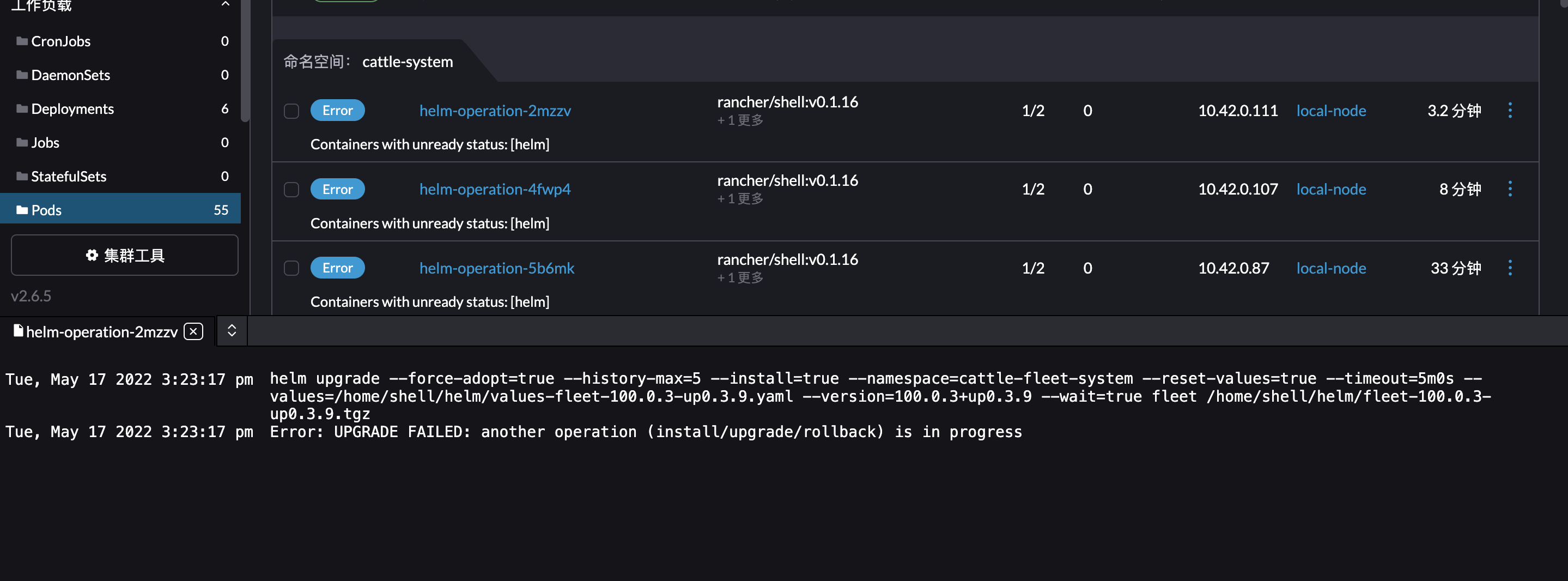Screen dimensions: 1568x581
Task: Open the local-node link on first error row
Action: coord(1331,110)
